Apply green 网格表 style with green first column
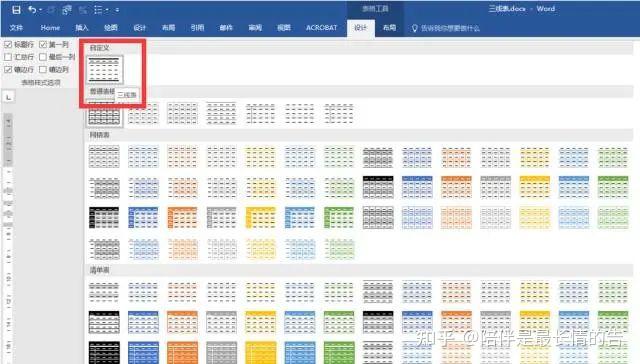Viewport: 640px width, 364px height. (339, 217)
